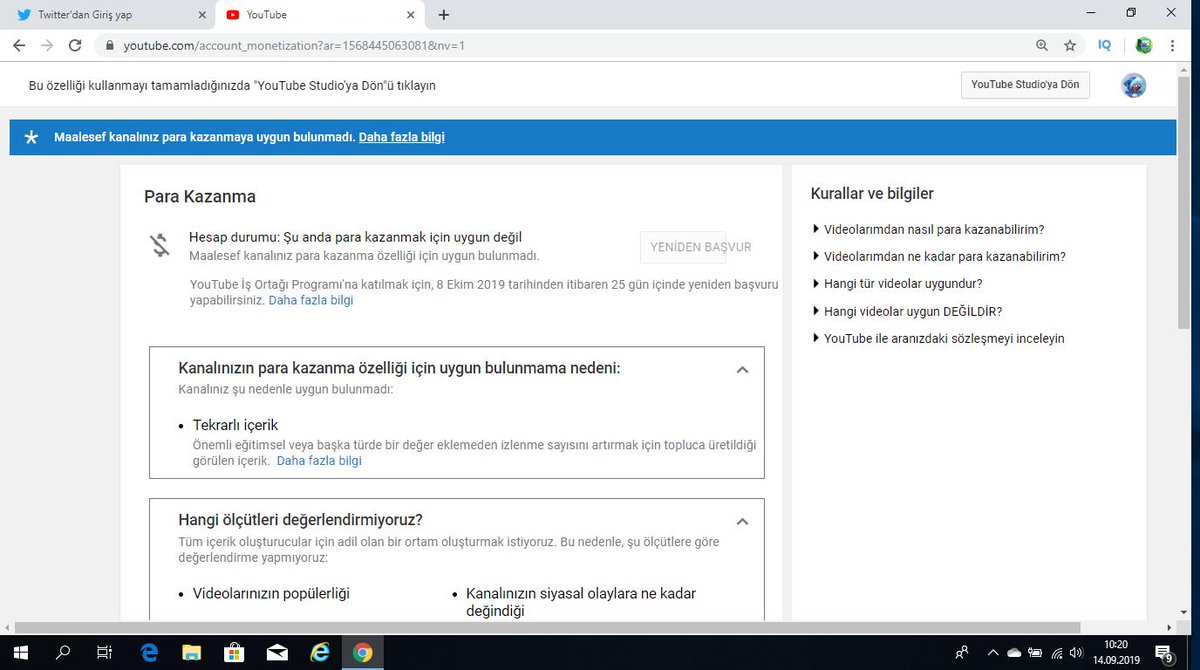Go forward in browser history
This screenshot has height=670, width=1200.
(x=47, y=45)
